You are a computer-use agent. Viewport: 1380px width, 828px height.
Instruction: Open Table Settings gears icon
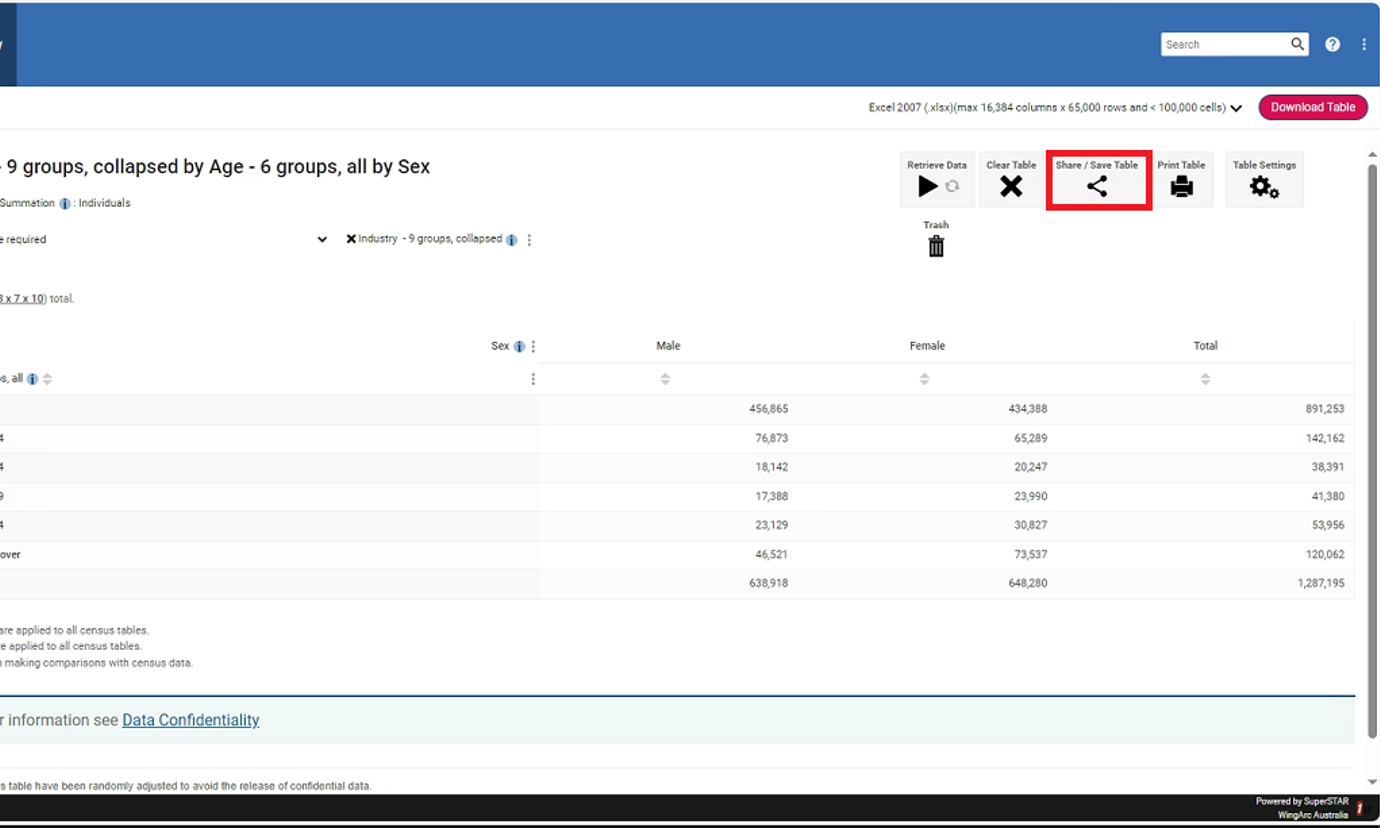(1264, 187)
